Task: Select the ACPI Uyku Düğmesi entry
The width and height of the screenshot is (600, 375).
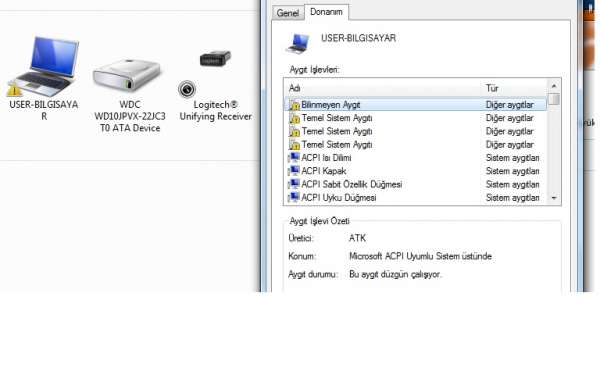Action: (x=416, y=198)
